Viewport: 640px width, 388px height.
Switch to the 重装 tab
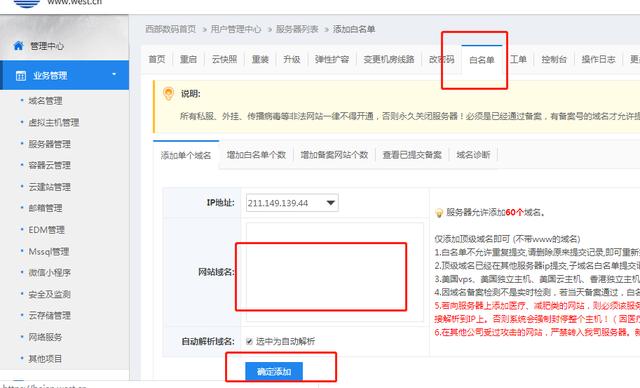pyautogui.click(x=260, y=59)
